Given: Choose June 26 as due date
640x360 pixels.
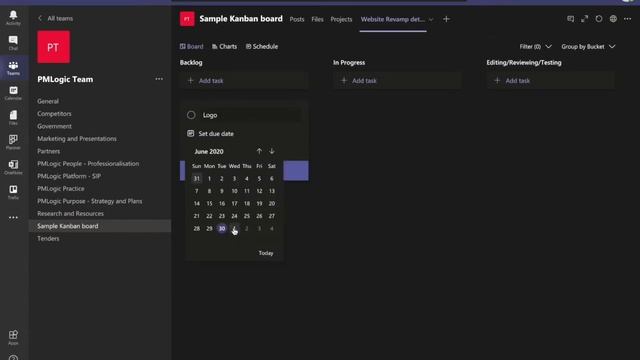Looking at the screenshot, I should tap(259, 216).
